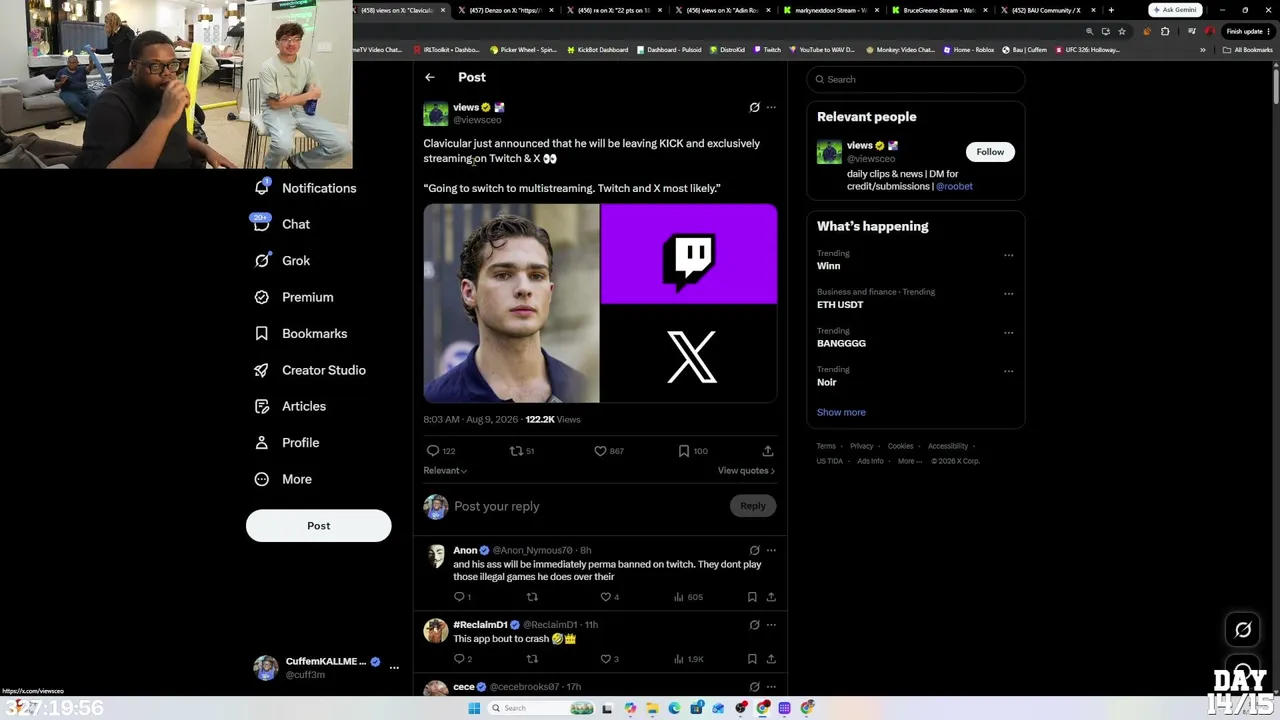Viewport: 1280px width, 720px height.
Task: Switch to the Denzo on X browser tab
Action: [505, 10]
